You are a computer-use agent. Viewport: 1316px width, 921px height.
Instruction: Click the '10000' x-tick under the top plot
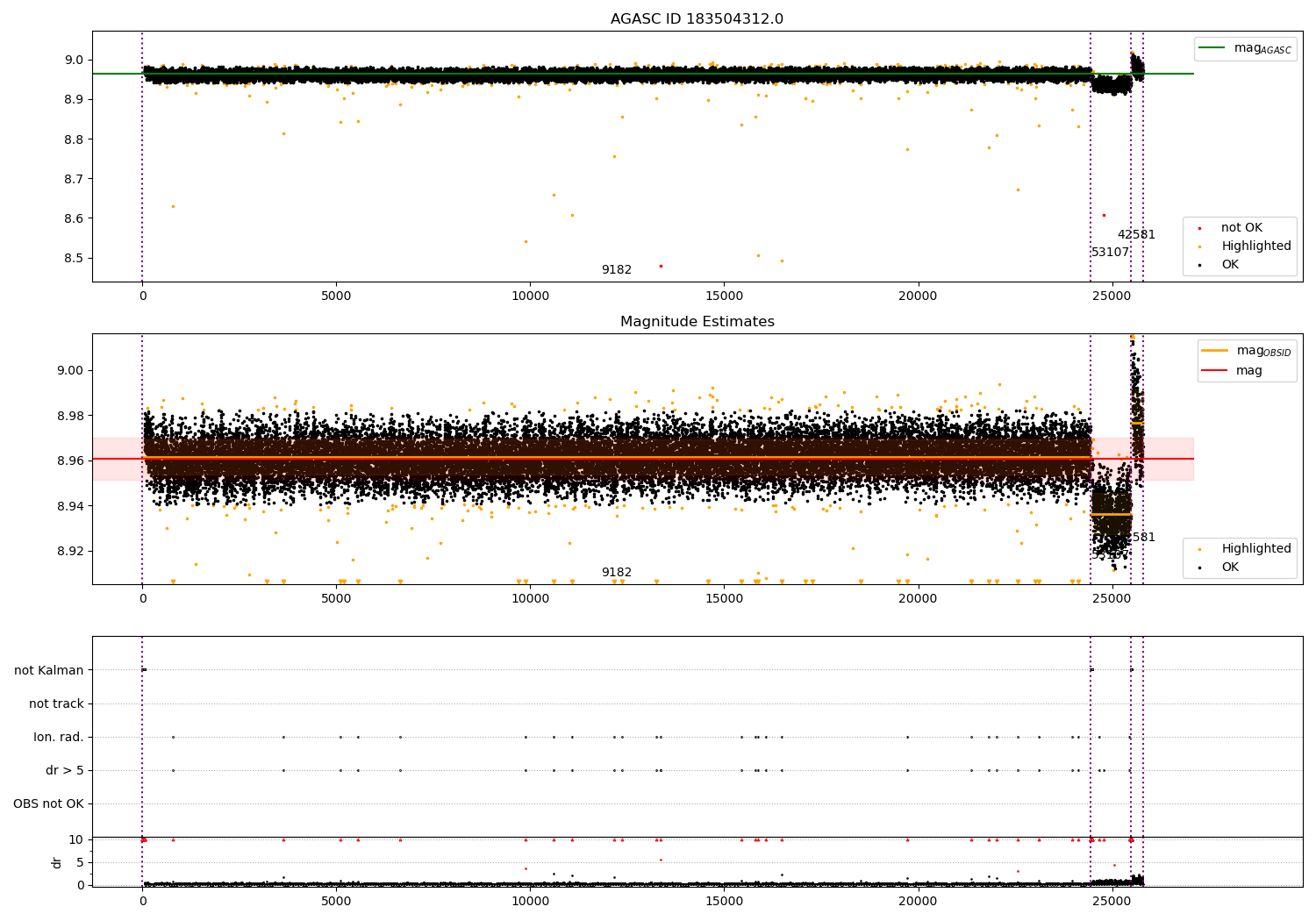pyautogui.click(x=530, y=296)
